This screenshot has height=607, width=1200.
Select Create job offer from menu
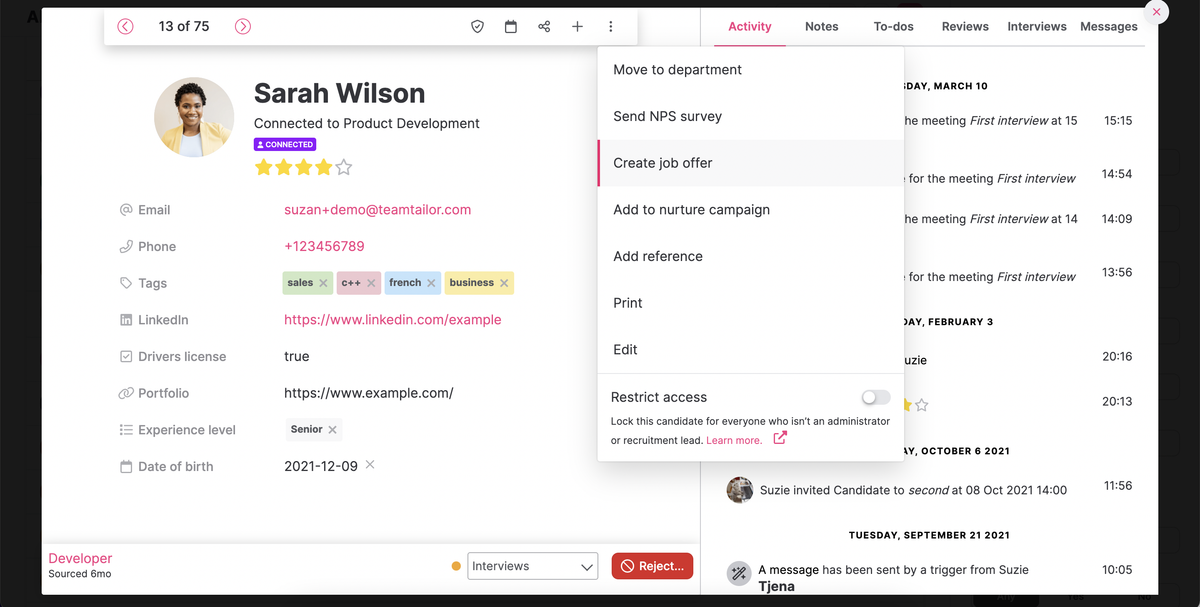[663, 163]
